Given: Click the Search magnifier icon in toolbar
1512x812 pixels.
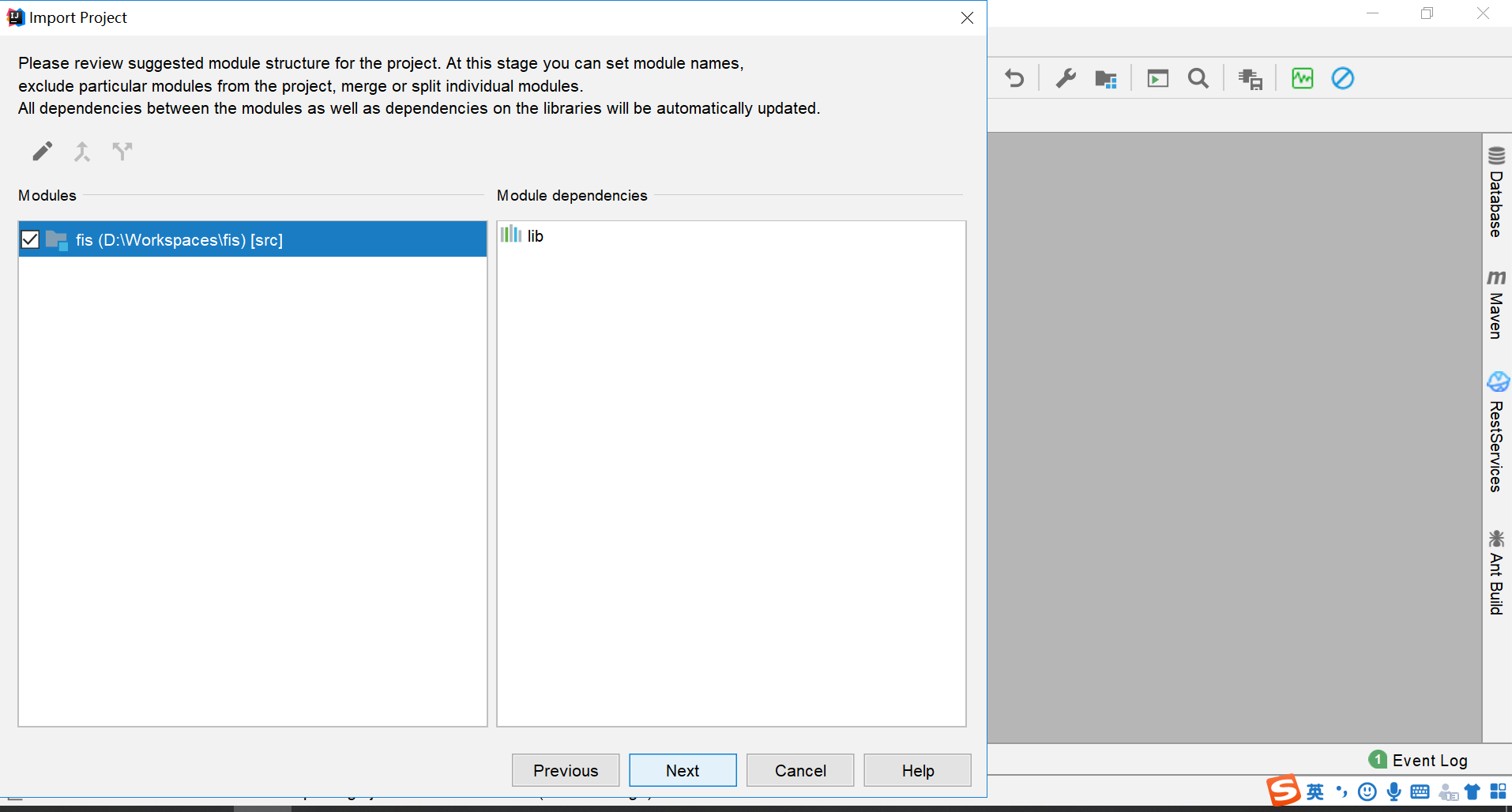Looking at the screenshot, I should click(x=1198, y=78).
